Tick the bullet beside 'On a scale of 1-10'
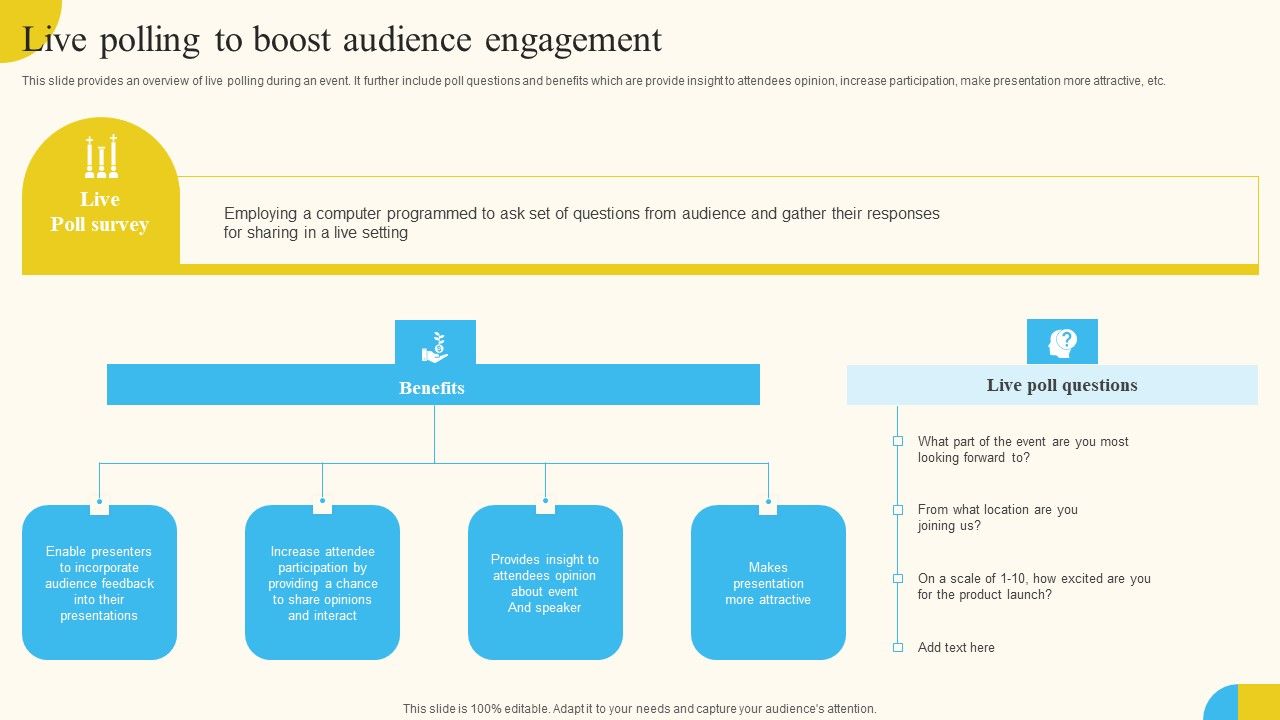 pos(898,578)
